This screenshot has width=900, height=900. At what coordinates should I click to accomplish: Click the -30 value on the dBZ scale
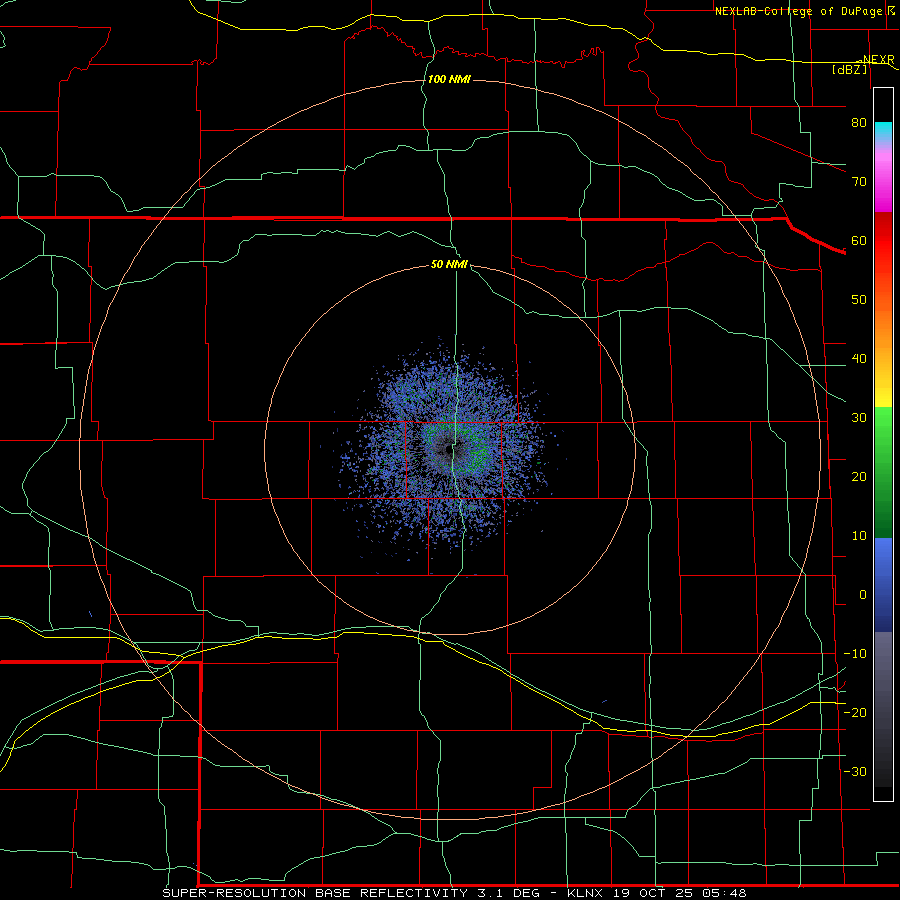[x=855, y=772]
